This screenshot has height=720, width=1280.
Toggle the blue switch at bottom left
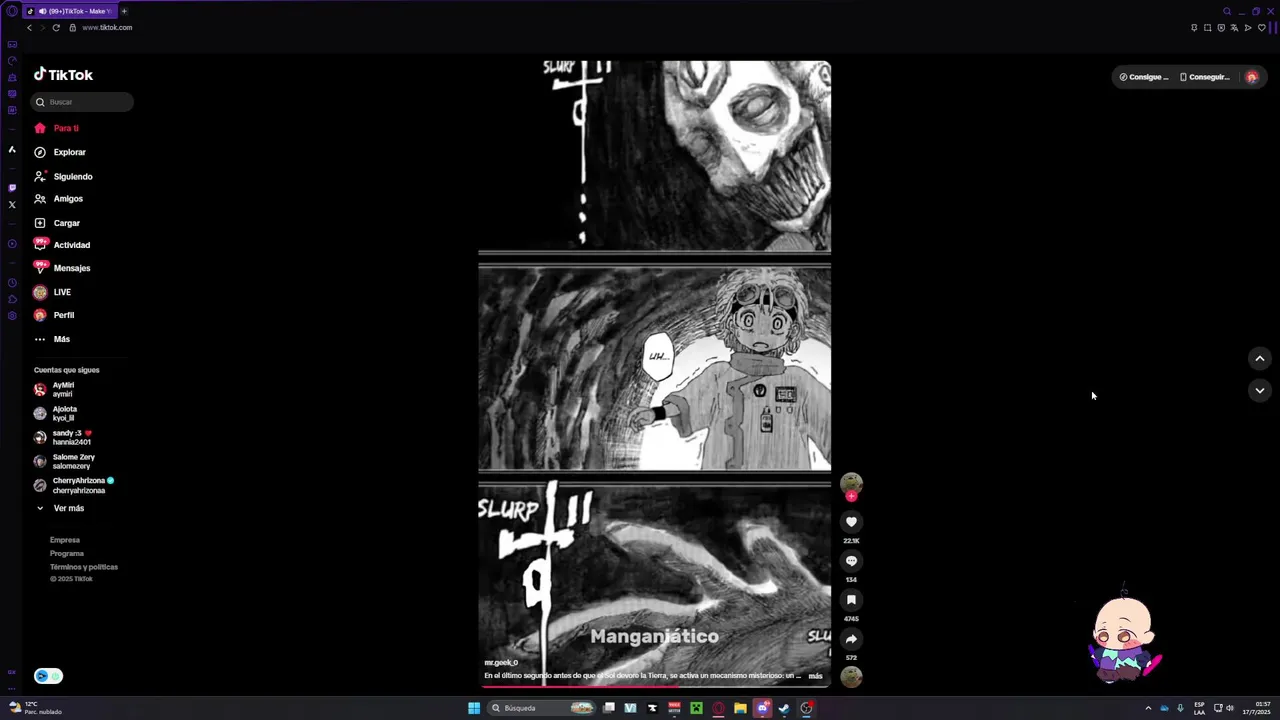[48, 676]
